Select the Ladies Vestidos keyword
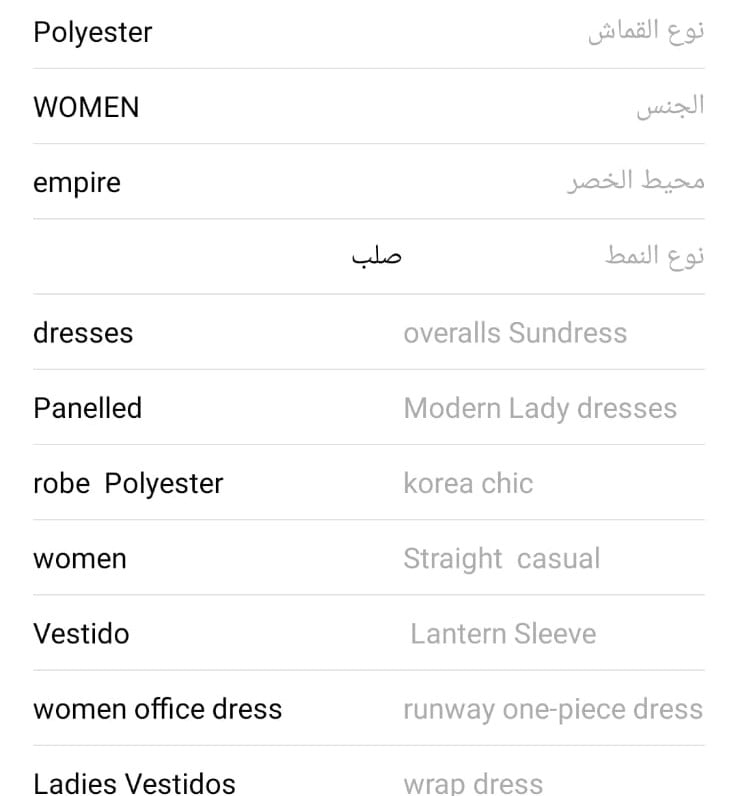This screenshot has height=796, width=738. pyautogui.click(x=135, y=782)
